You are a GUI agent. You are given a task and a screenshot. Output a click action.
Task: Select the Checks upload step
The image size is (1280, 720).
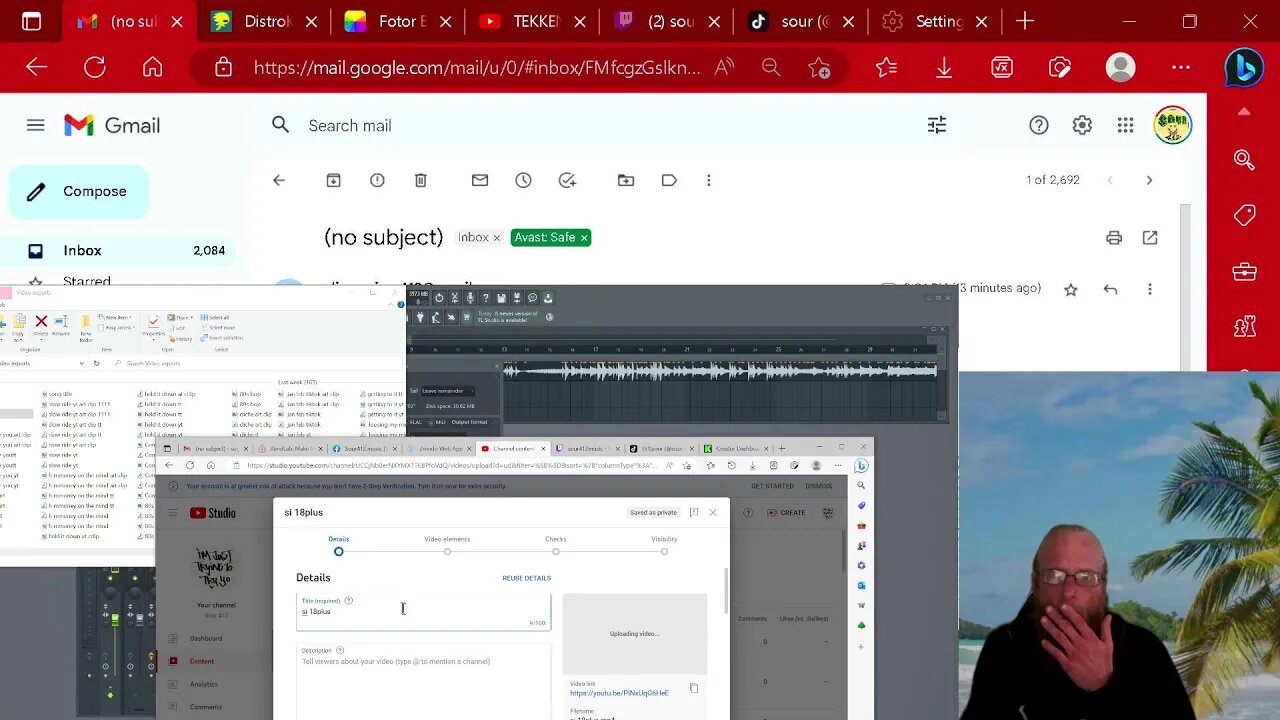coord(555,545)
